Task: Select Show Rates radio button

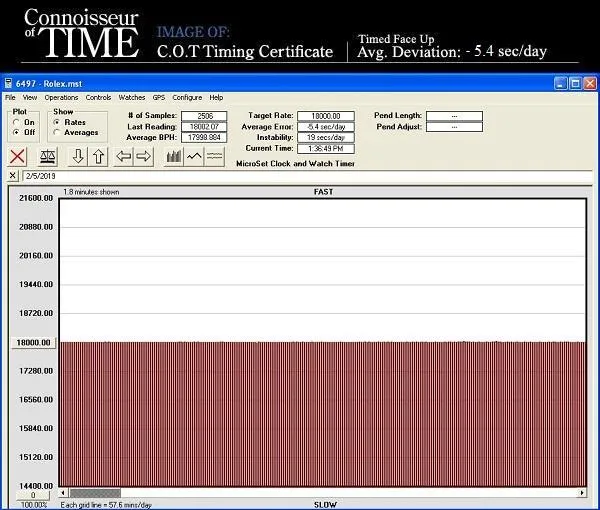Action: click(x=57, y=122)
